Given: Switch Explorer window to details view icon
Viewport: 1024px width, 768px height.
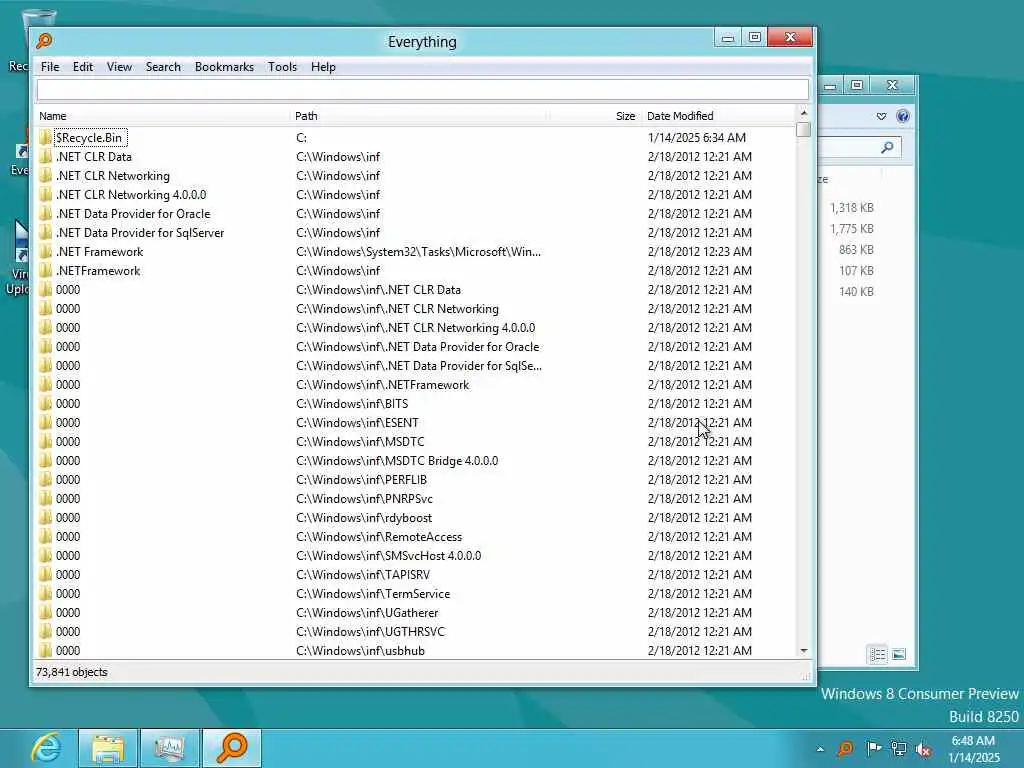Looking at the screenshot, I should (x=878, y=654).
